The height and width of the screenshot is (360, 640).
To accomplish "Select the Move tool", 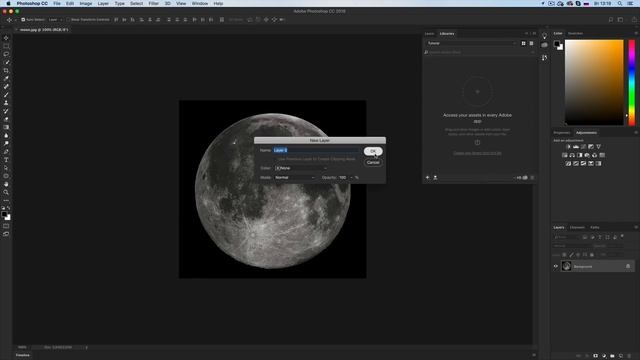I will 6,38.
